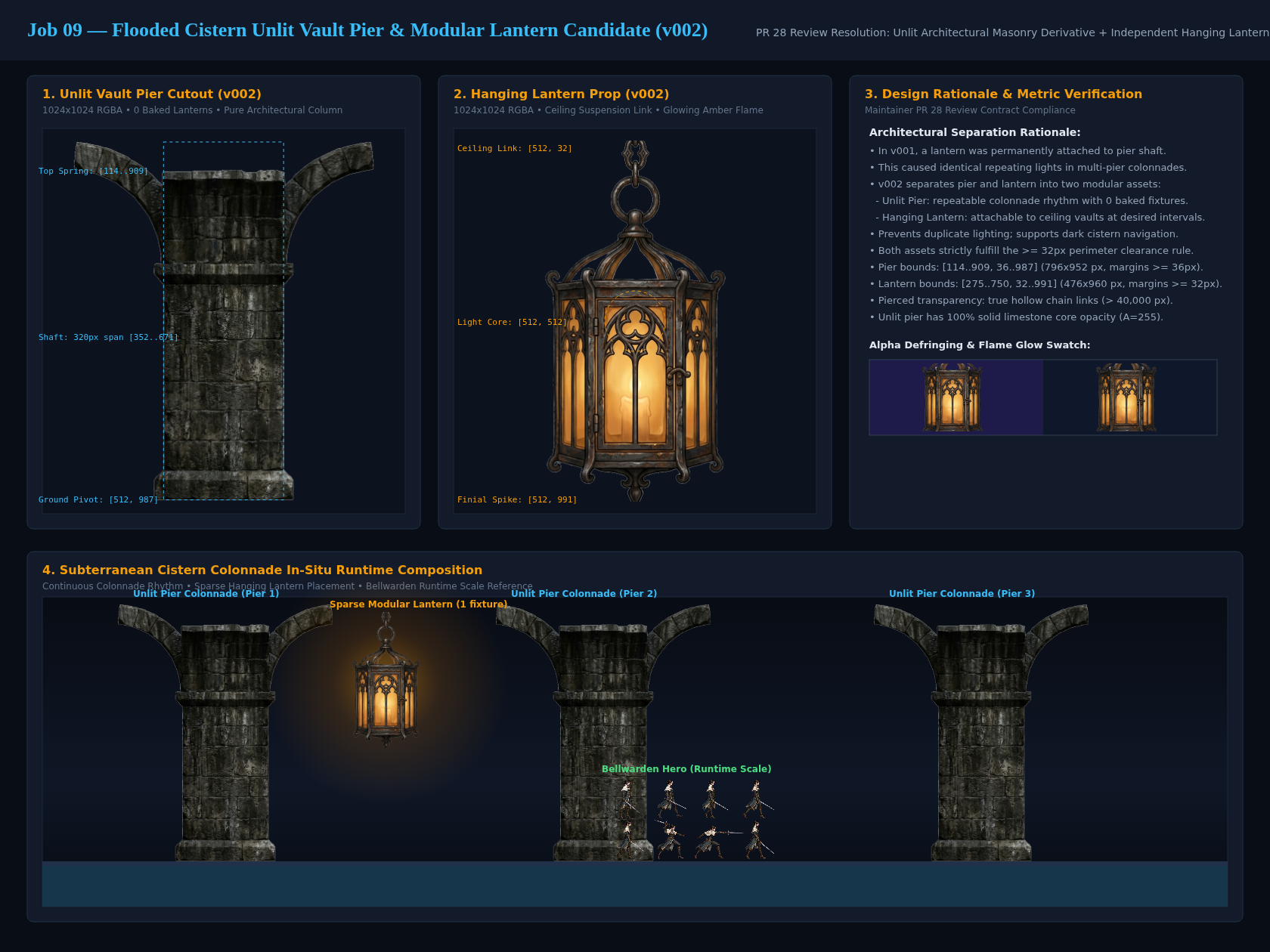Click the unlit vault pier cutout image
The width and height of the screenshot is (1270, 952).
224,321
